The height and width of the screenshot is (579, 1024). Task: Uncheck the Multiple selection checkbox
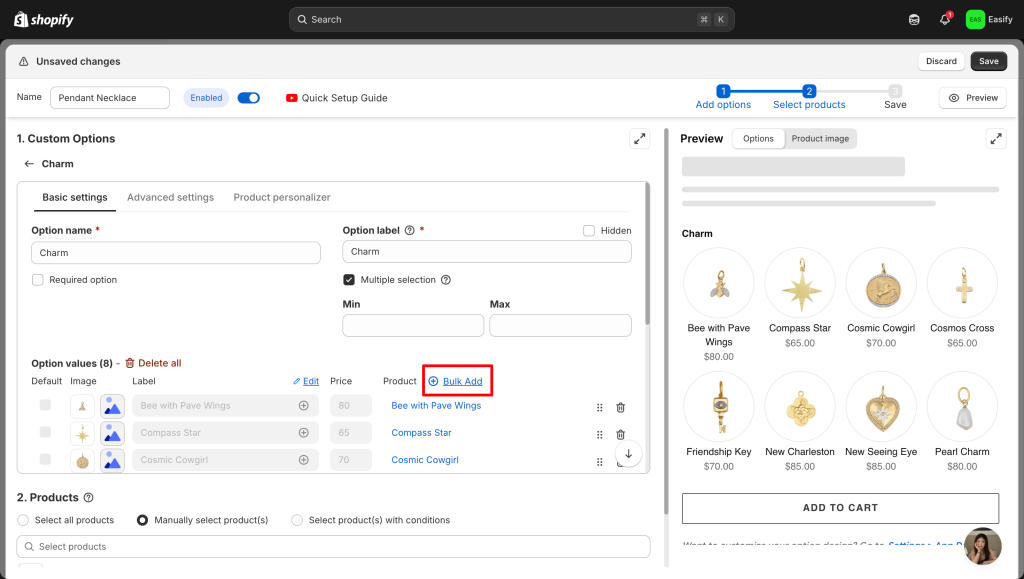(349, 280)
